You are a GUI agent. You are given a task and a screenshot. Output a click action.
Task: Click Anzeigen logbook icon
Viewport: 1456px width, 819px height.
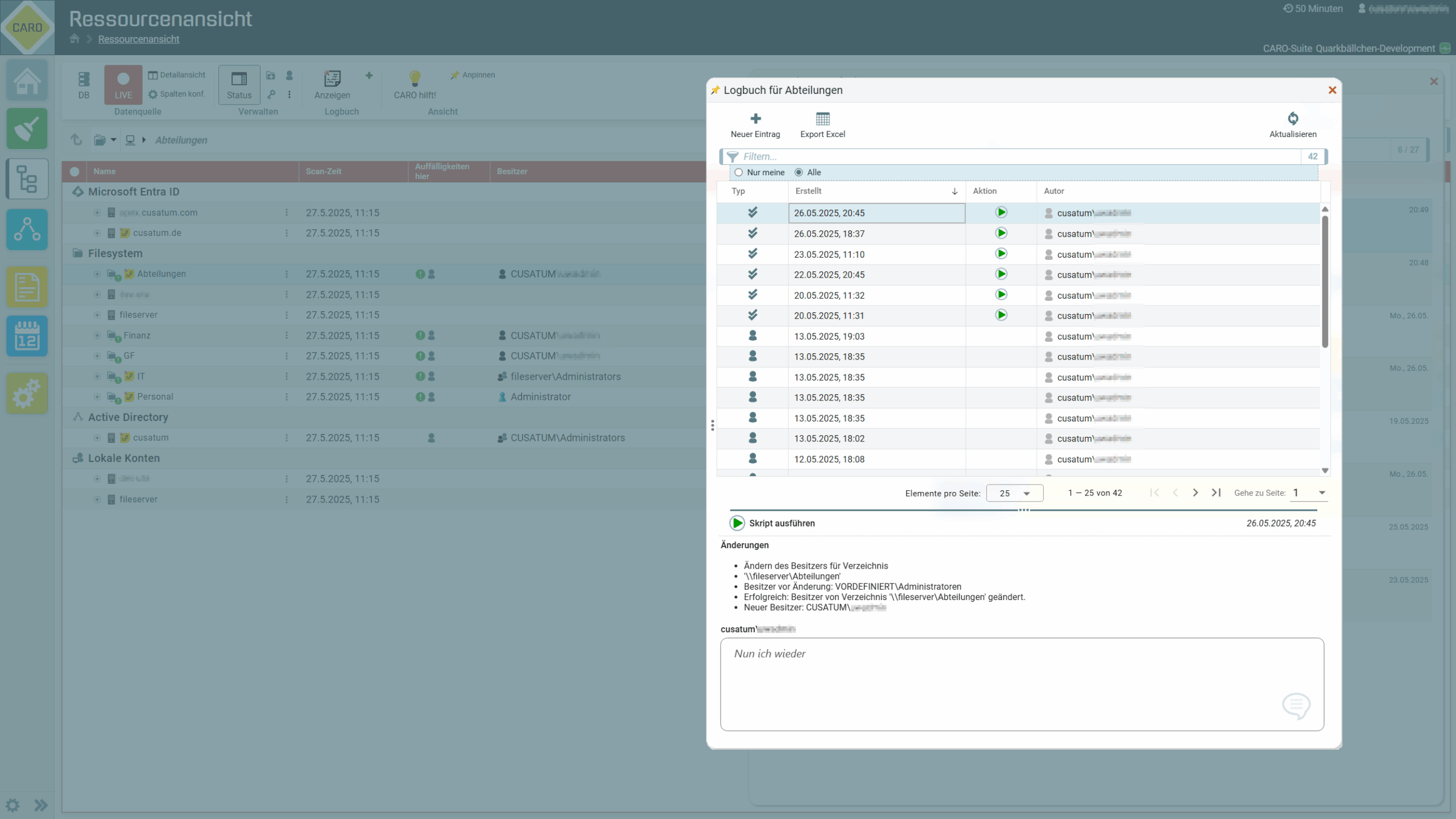pos(332,85)
